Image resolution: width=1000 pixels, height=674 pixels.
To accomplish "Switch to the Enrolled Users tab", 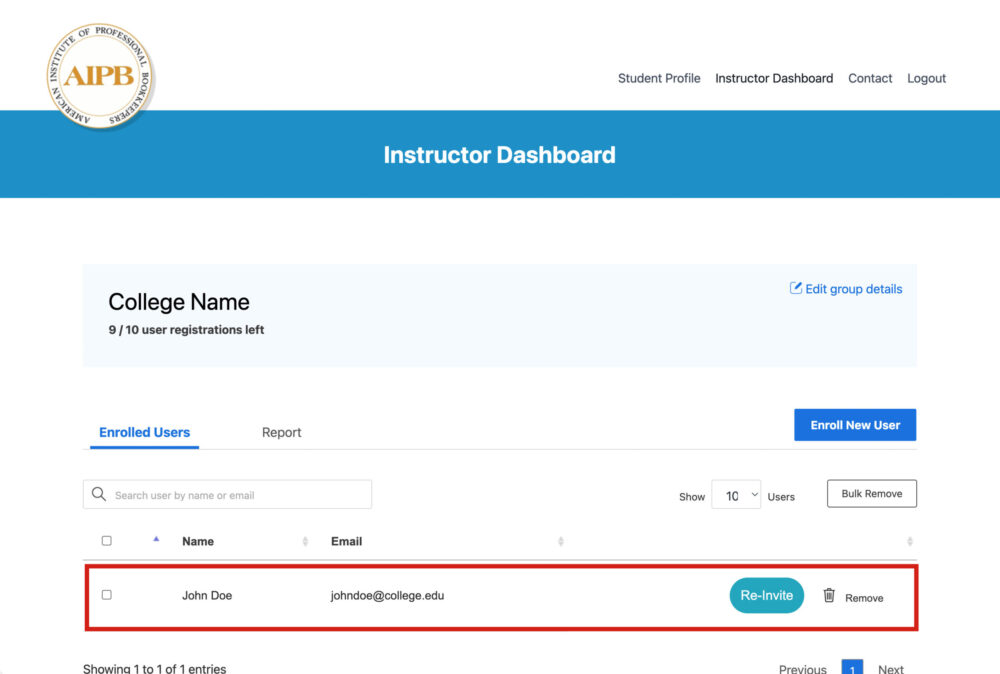I will (144, 432).
